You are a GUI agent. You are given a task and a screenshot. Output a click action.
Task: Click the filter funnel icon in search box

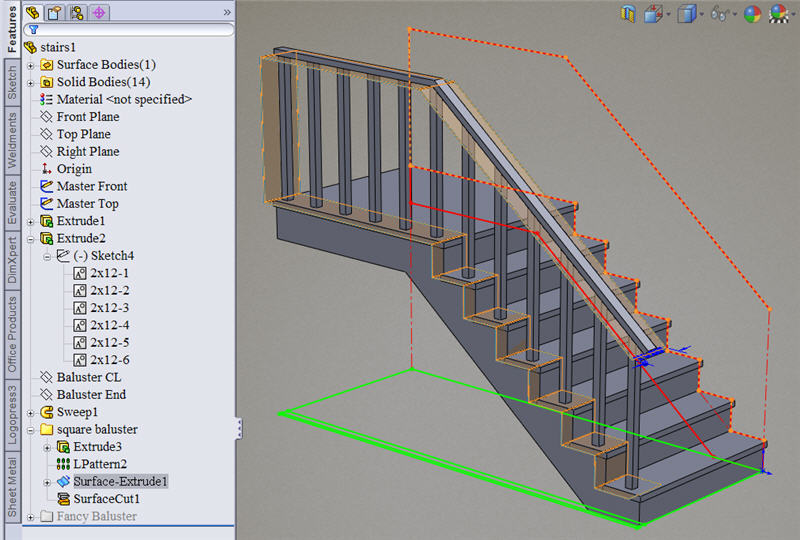click(34, 30)
